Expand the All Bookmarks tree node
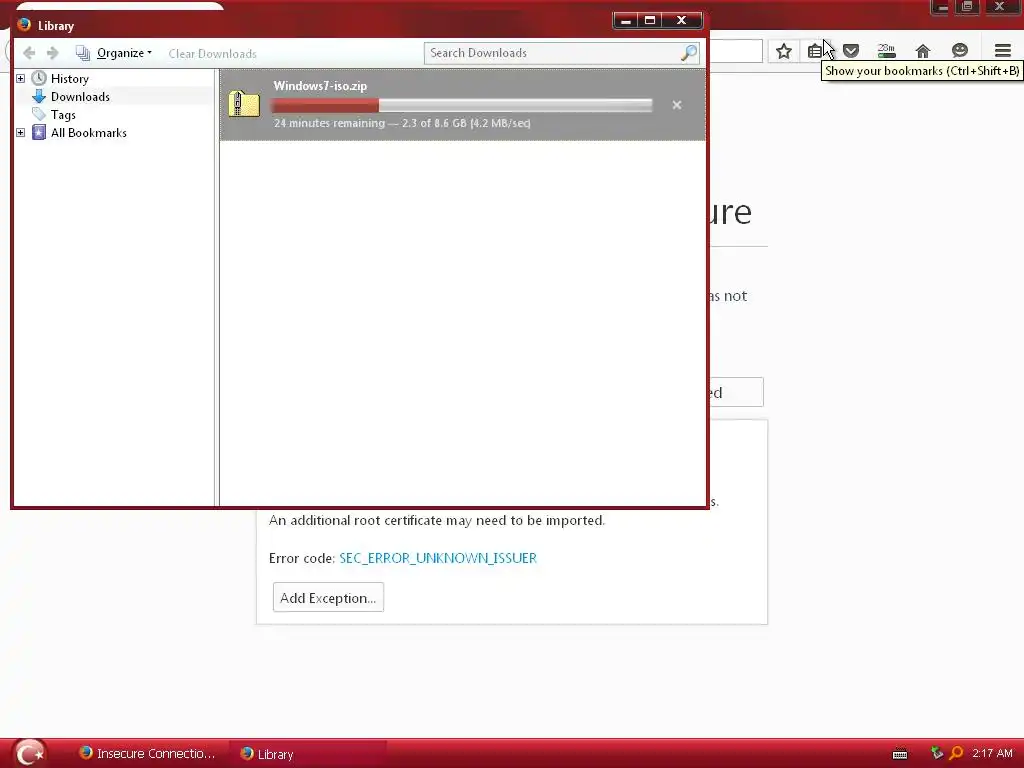1024x768 pixels. [20, 133]
